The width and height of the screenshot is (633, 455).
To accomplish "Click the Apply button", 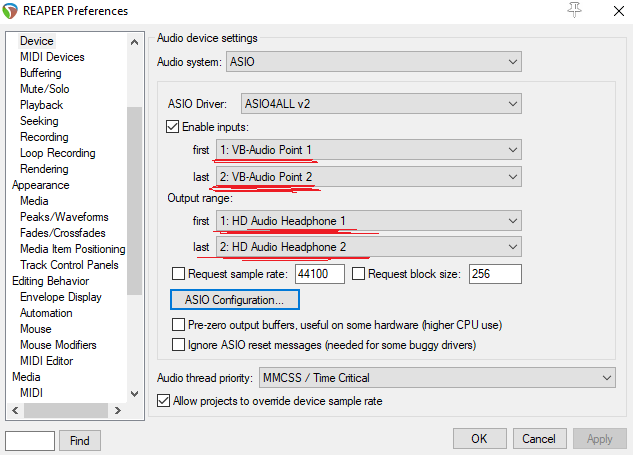I will click(599, 439).
